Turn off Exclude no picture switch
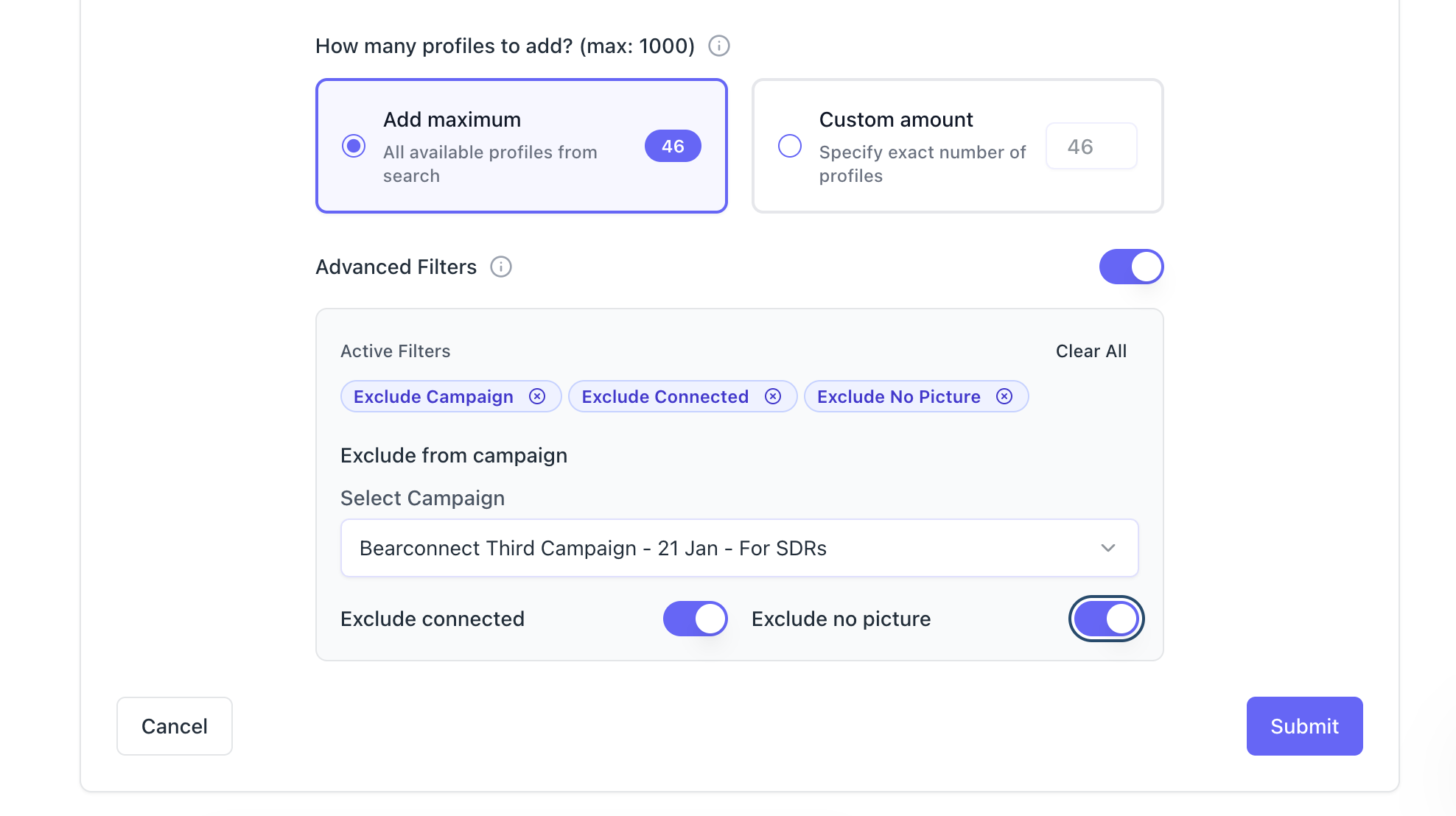The height and width of the screenshot is (816, 1456). (x=1105, y=619)
